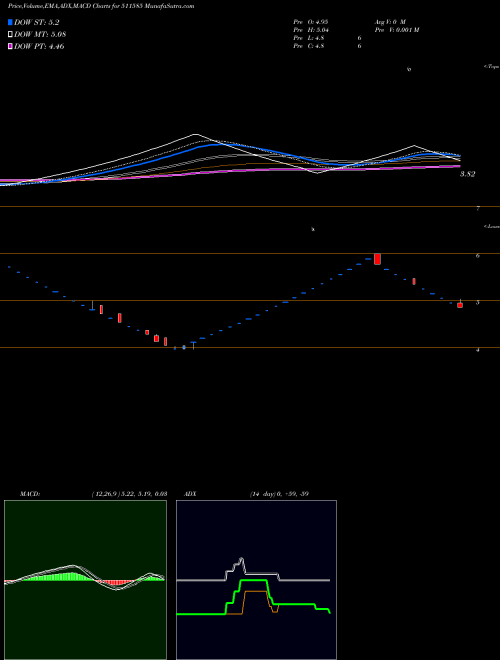This screenshot has height=660, width=500.
Task: Select the 'DOW MT: 5.08' legend label
Action: 40,35
